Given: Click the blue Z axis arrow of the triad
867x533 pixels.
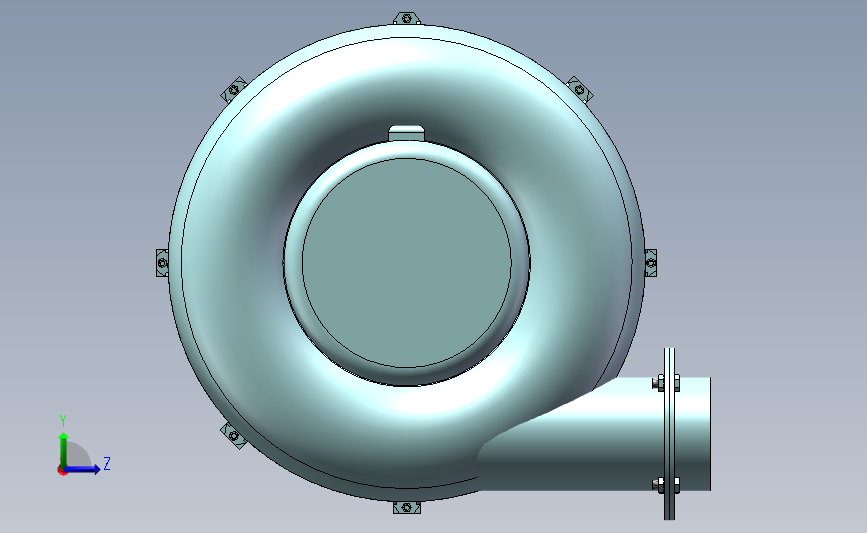Looking at the screenshot, I should click(83, 469).
